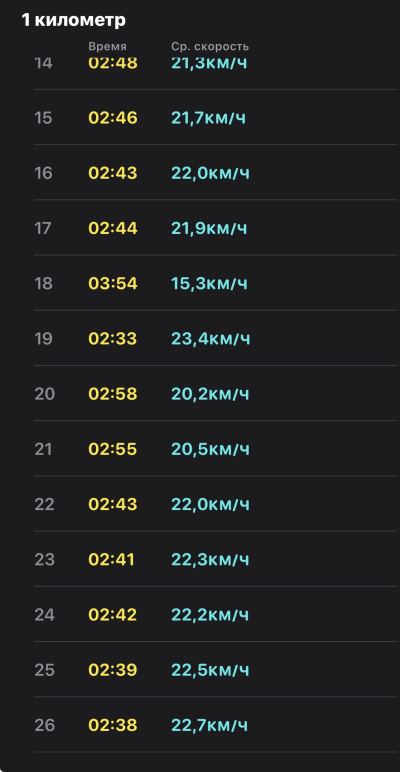The image size is (400, 772).
Task: Select the kilometer 22 split row
Action: pos(215,504)
